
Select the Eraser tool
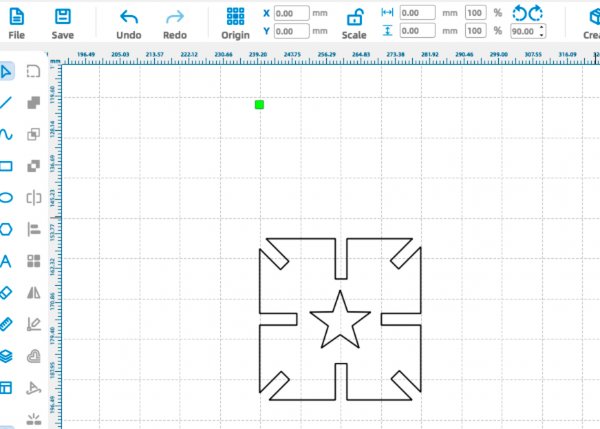[x=6, y=293]
